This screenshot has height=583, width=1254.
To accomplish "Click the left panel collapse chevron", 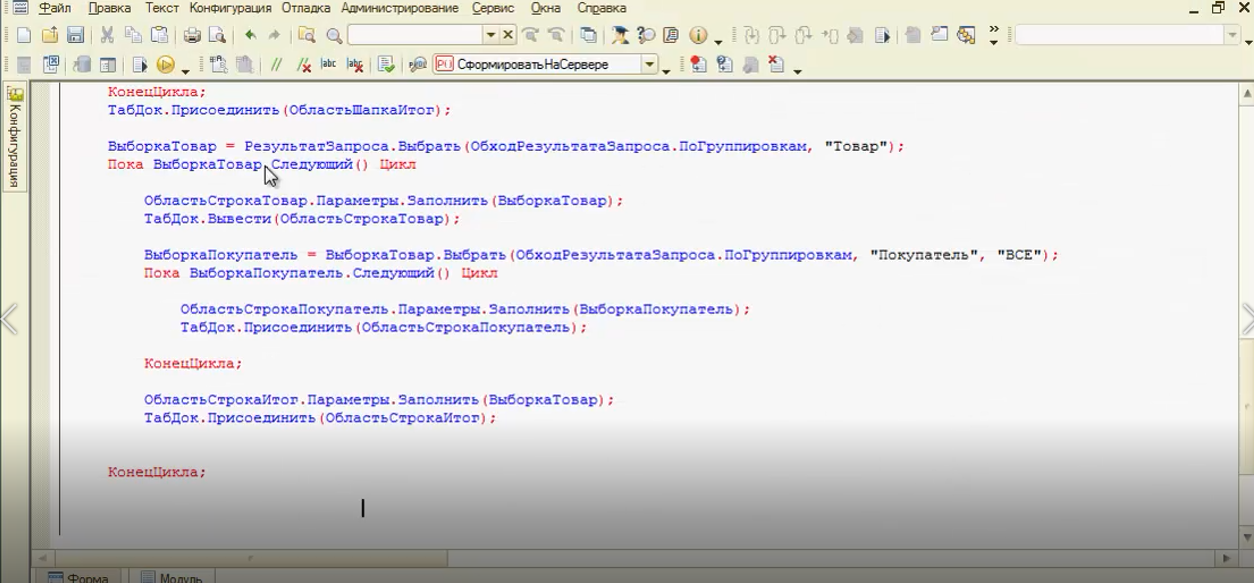I will pyautogui.click(x=9, y=320).
